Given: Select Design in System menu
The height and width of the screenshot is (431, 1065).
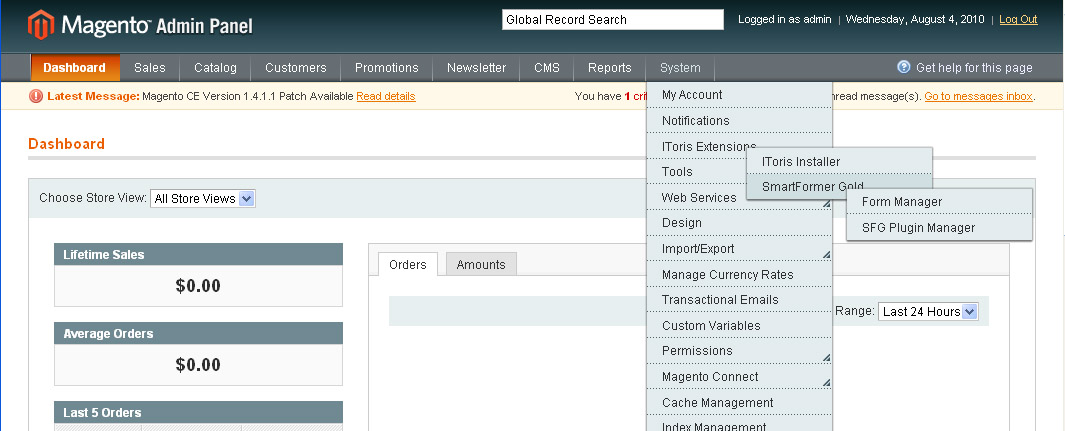Looking at the screenshot, I should coord(740,223).
